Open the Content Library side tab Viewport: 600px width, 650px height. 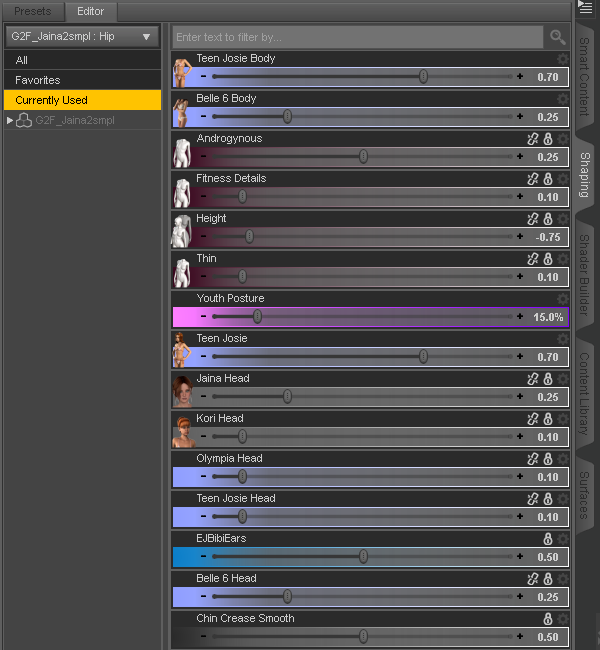(x=585, y=394)
